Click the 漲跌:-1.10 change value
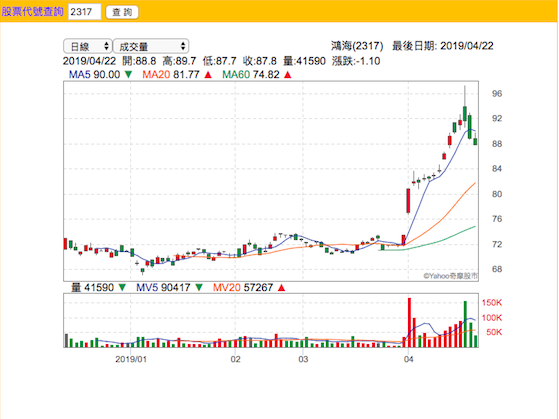559x419 pixels. point(356,61)
